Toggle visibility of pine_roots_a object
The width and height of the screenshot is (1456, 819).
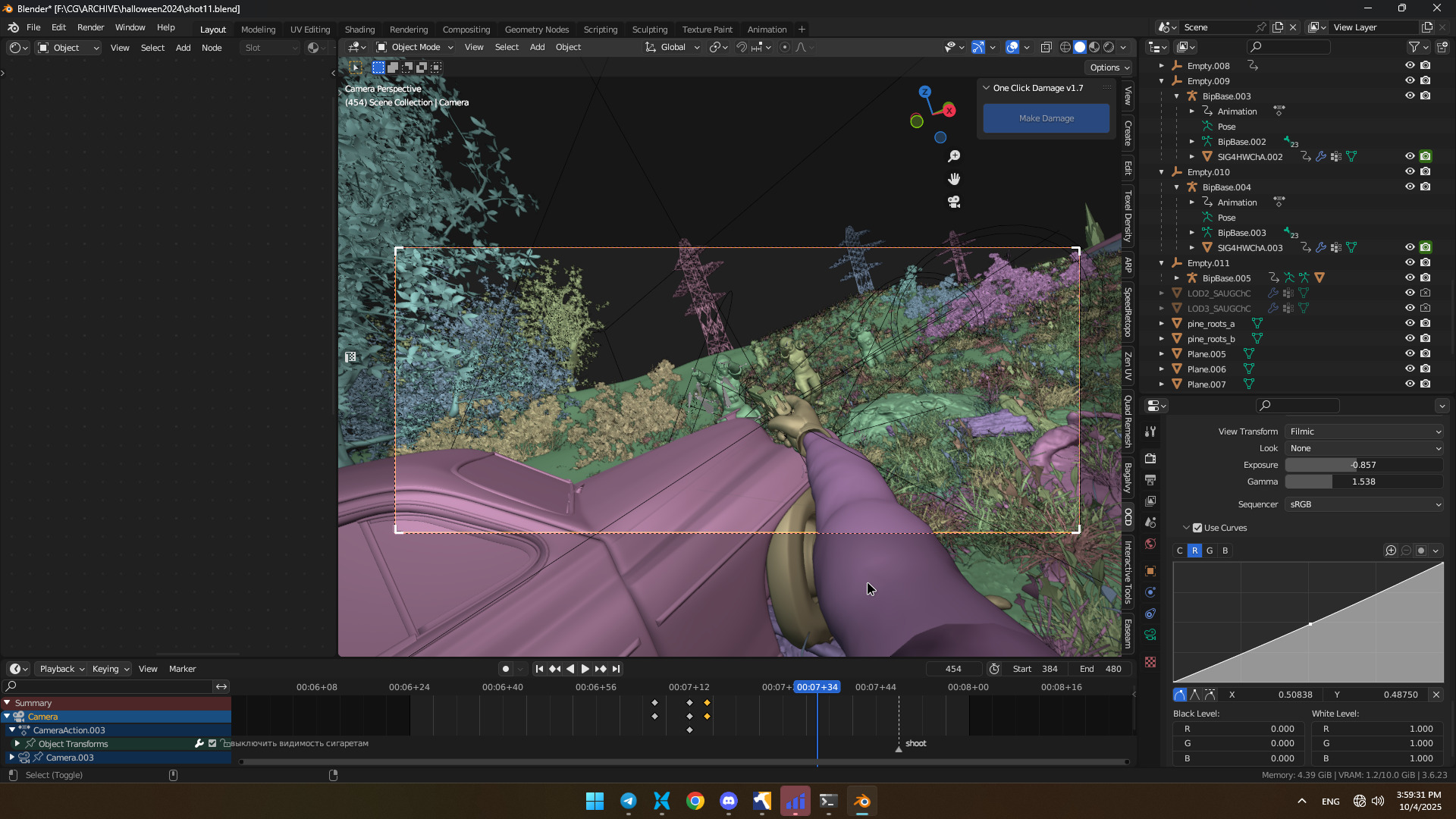[1410, 323]
